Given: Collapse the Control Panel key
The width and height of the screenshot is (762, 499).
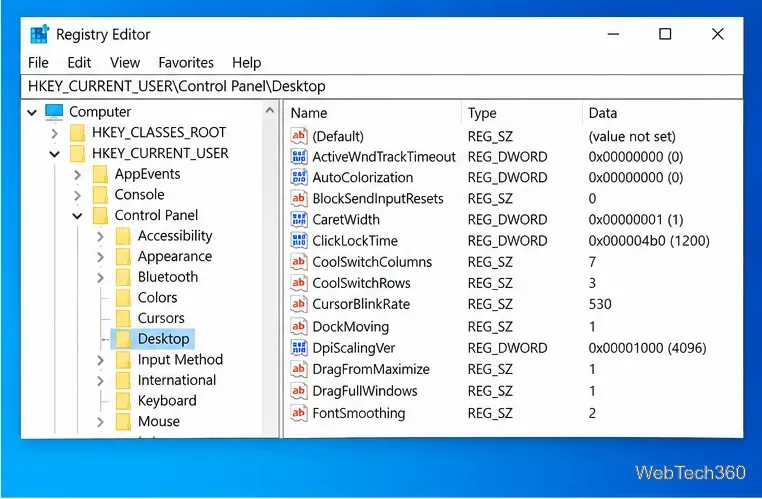Looking at the screenshot, I should point(77,216).
